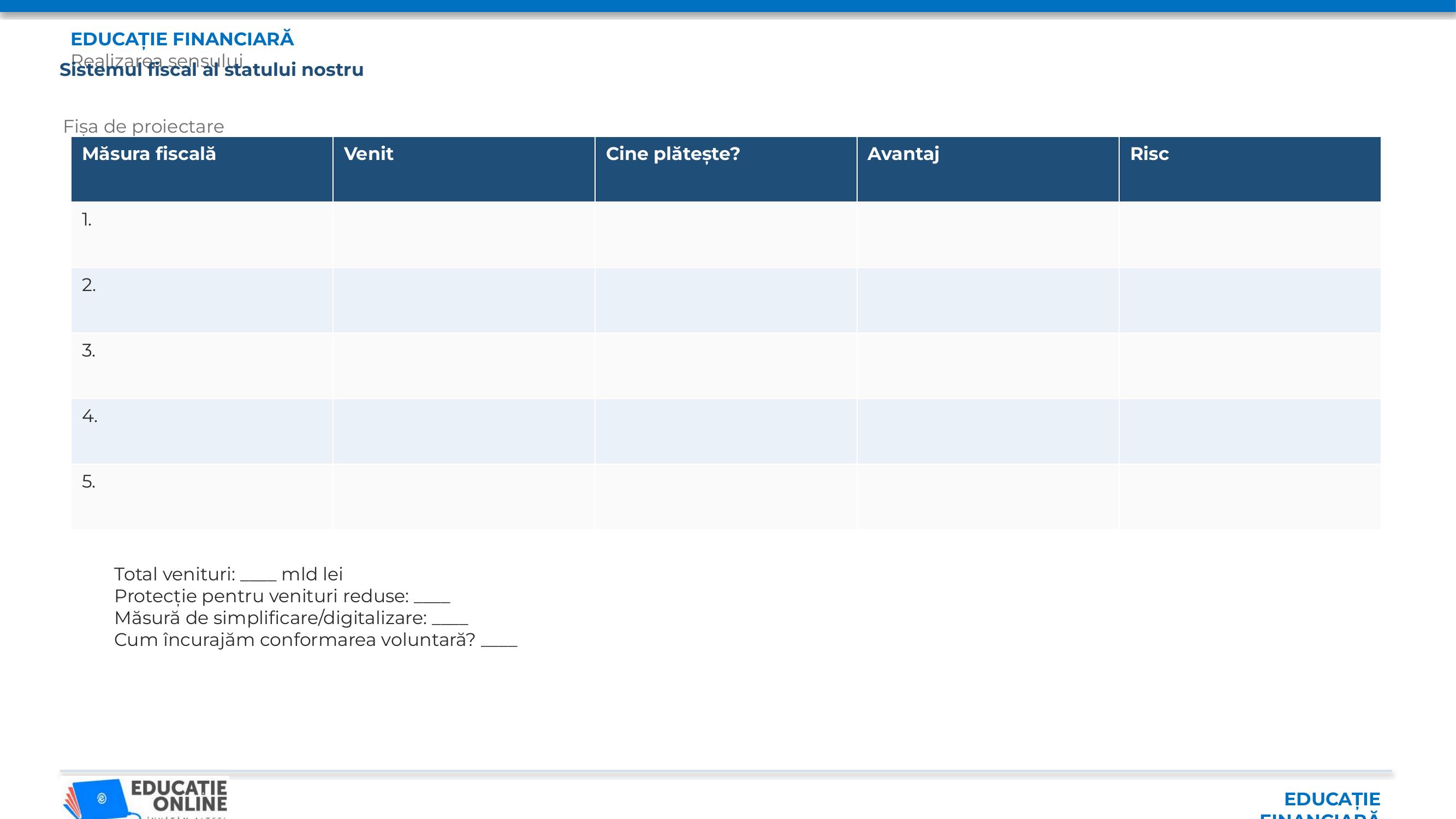Screen dimensions: 1456x819
Task: Click the EDUCAȚIE FINANCIARĂ title at top
Action: click(182, 39)
